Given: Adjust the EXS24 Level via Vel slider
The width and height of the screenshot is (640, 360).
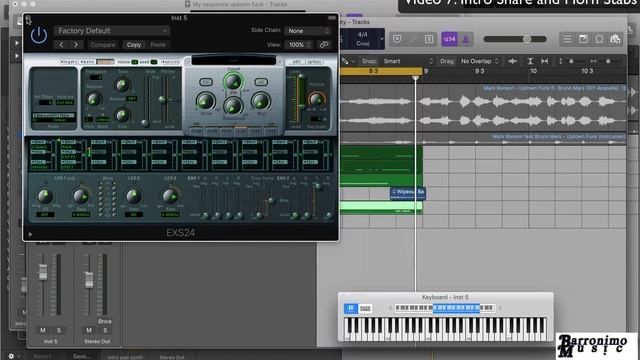Looking at the screenshot, I should (x=301, y=98).
